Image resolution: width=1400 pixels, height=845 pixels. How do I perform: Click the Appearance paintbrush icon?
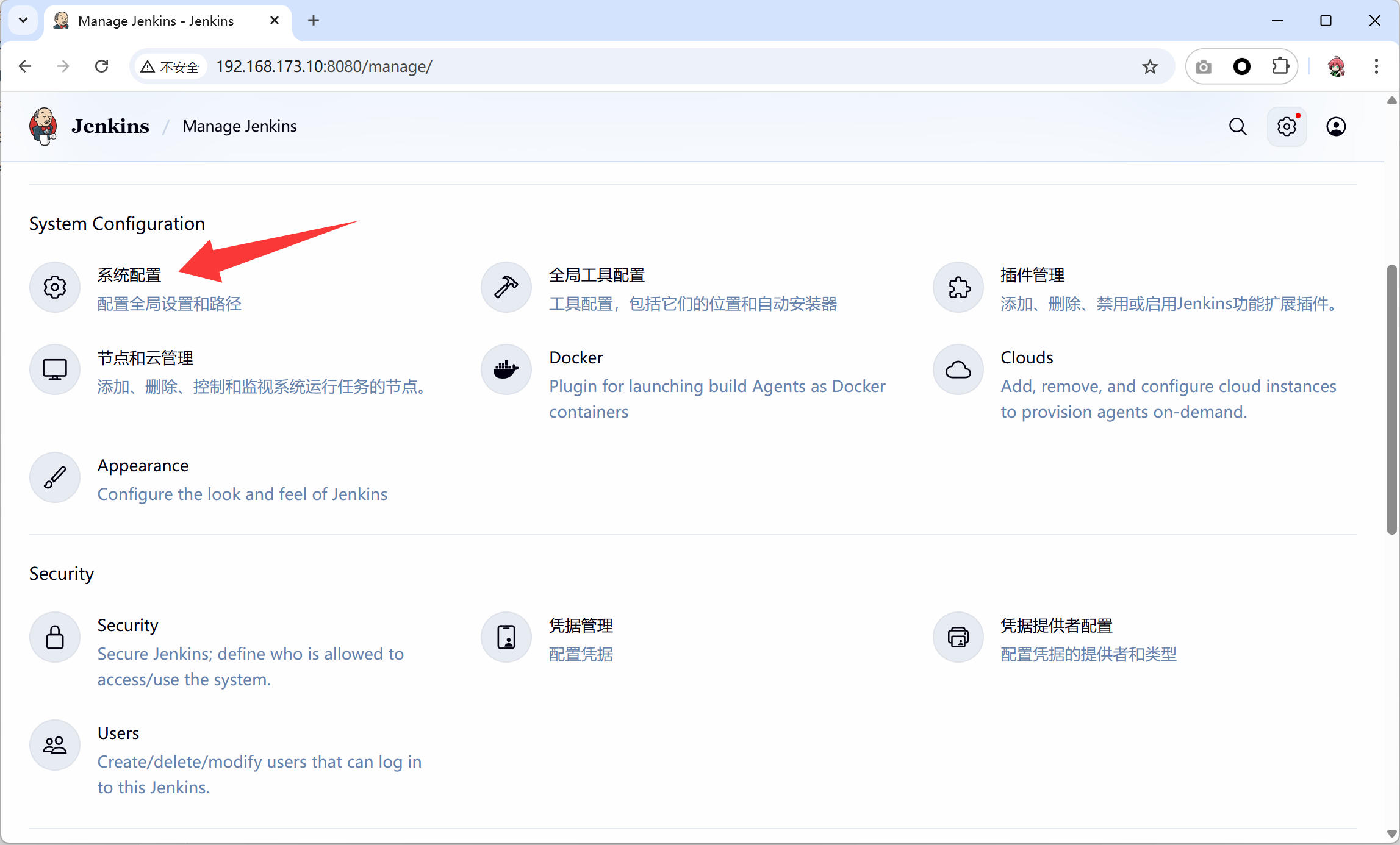point(55,477)
